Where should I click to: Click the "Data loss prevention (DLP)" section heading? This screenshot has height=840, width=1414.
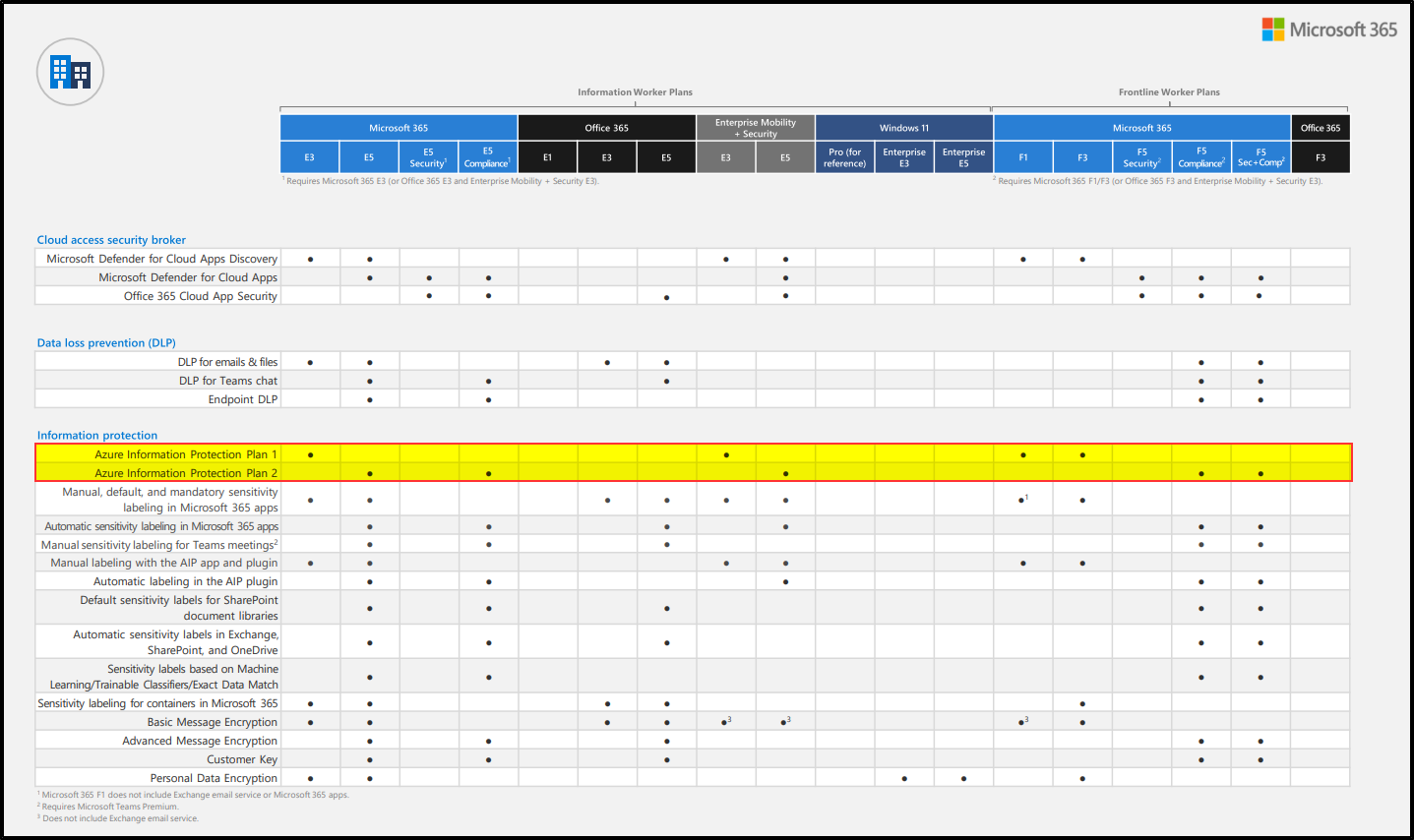pos(106,343)
